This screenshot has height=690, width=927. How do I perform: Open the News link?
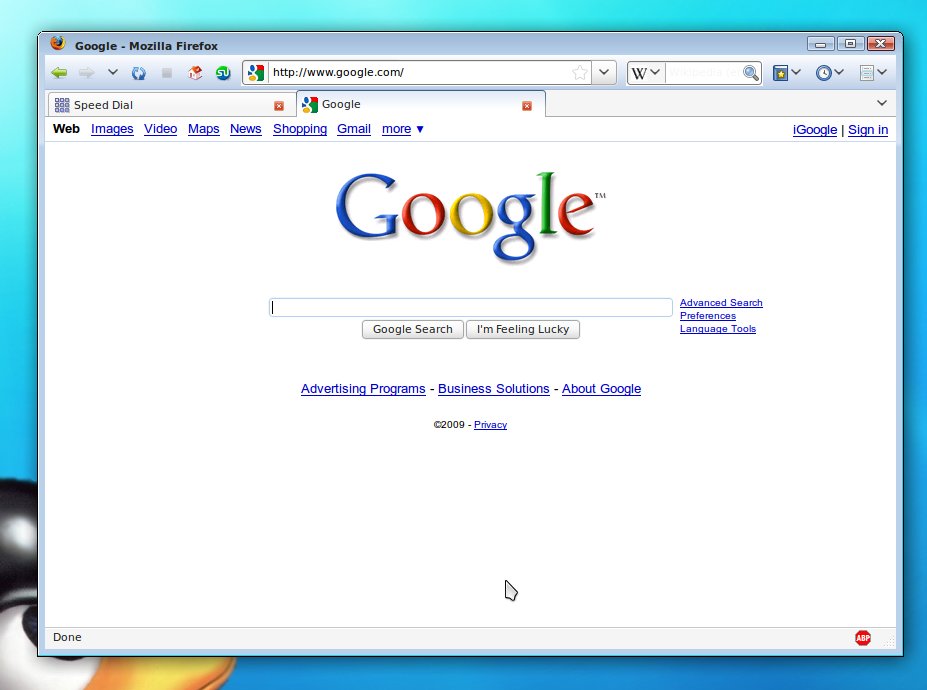(x=245, y=129)
